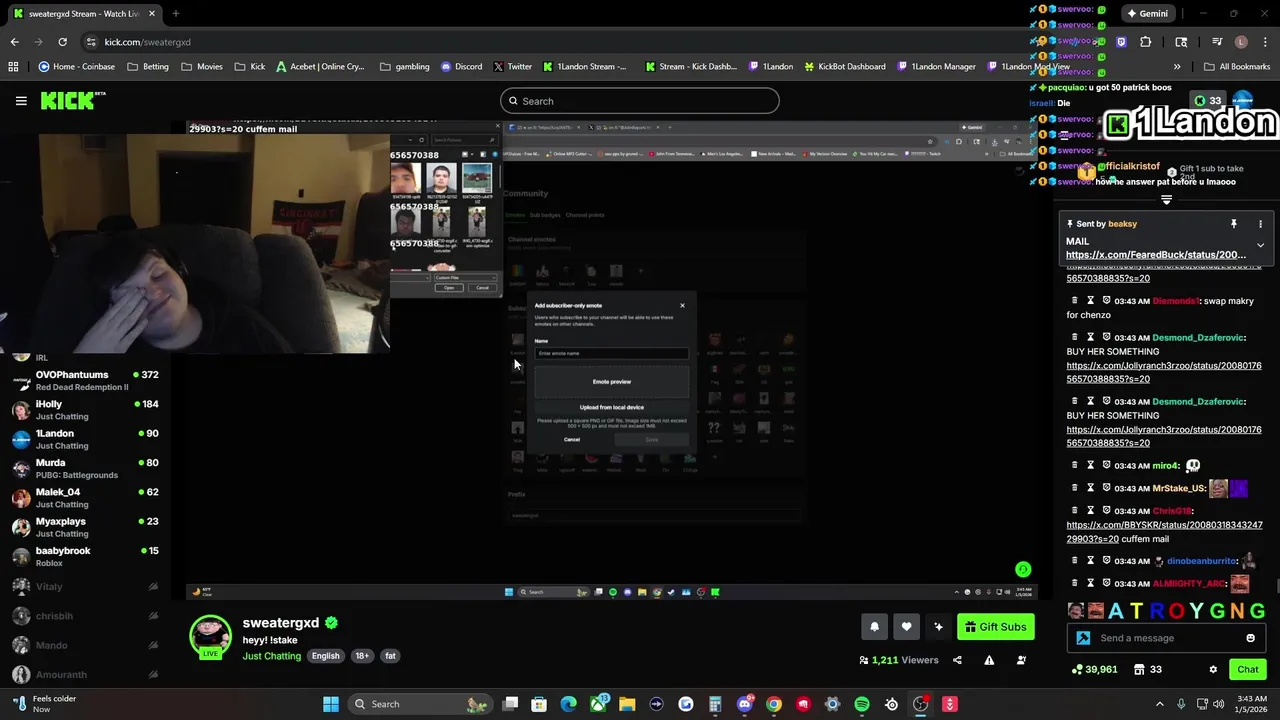Image resolution: width=1280 pixels, height=720 pixels.
Task: Click the green circle on stream player
Action: click(x=1023, y=570)
